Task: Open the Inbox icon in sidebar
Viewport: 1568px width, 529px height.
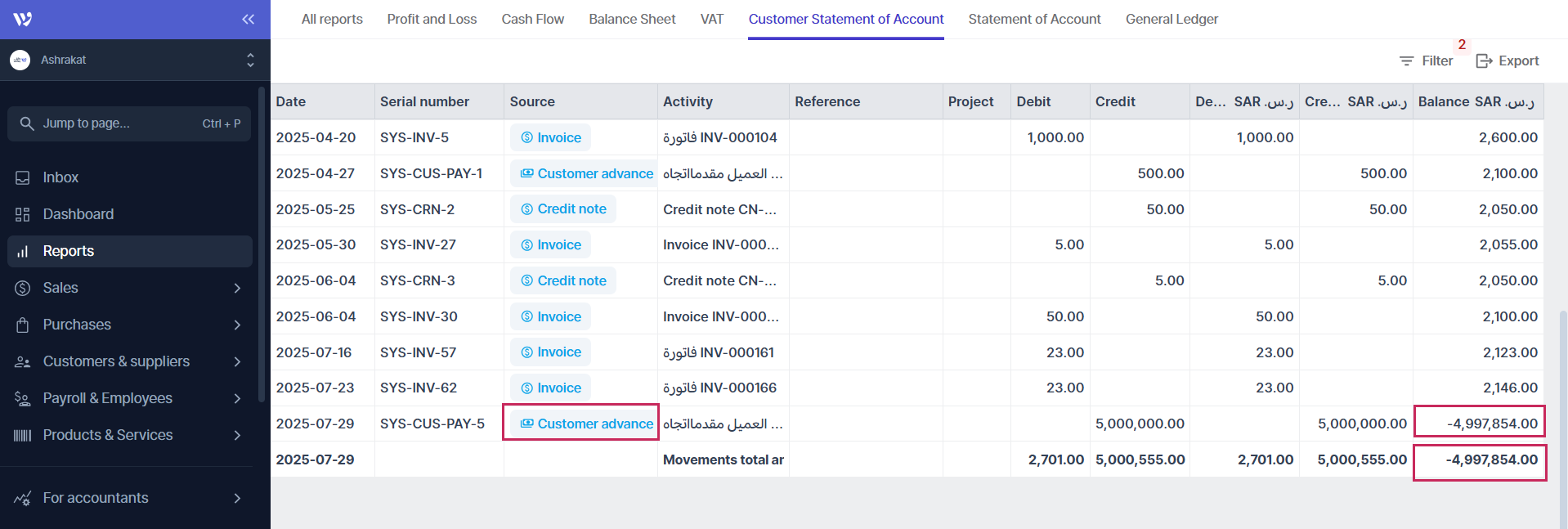Action: [x=23, y=178]
